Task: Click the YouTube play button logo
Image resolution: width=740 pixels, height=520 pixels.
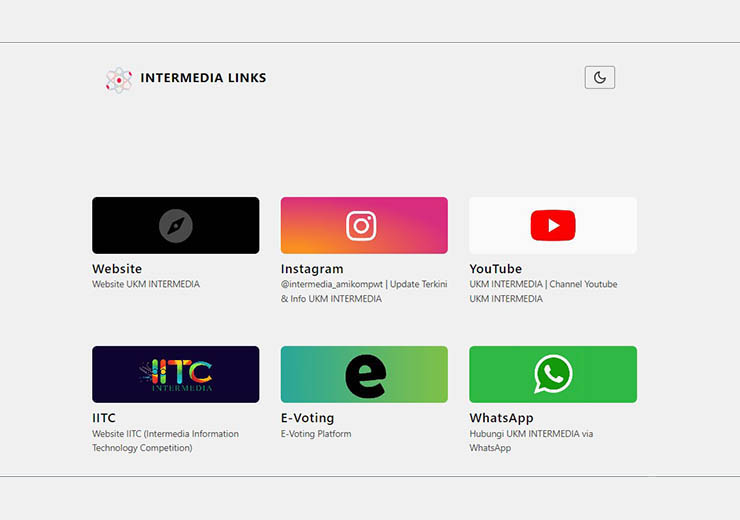Action: tap(553, 225)
